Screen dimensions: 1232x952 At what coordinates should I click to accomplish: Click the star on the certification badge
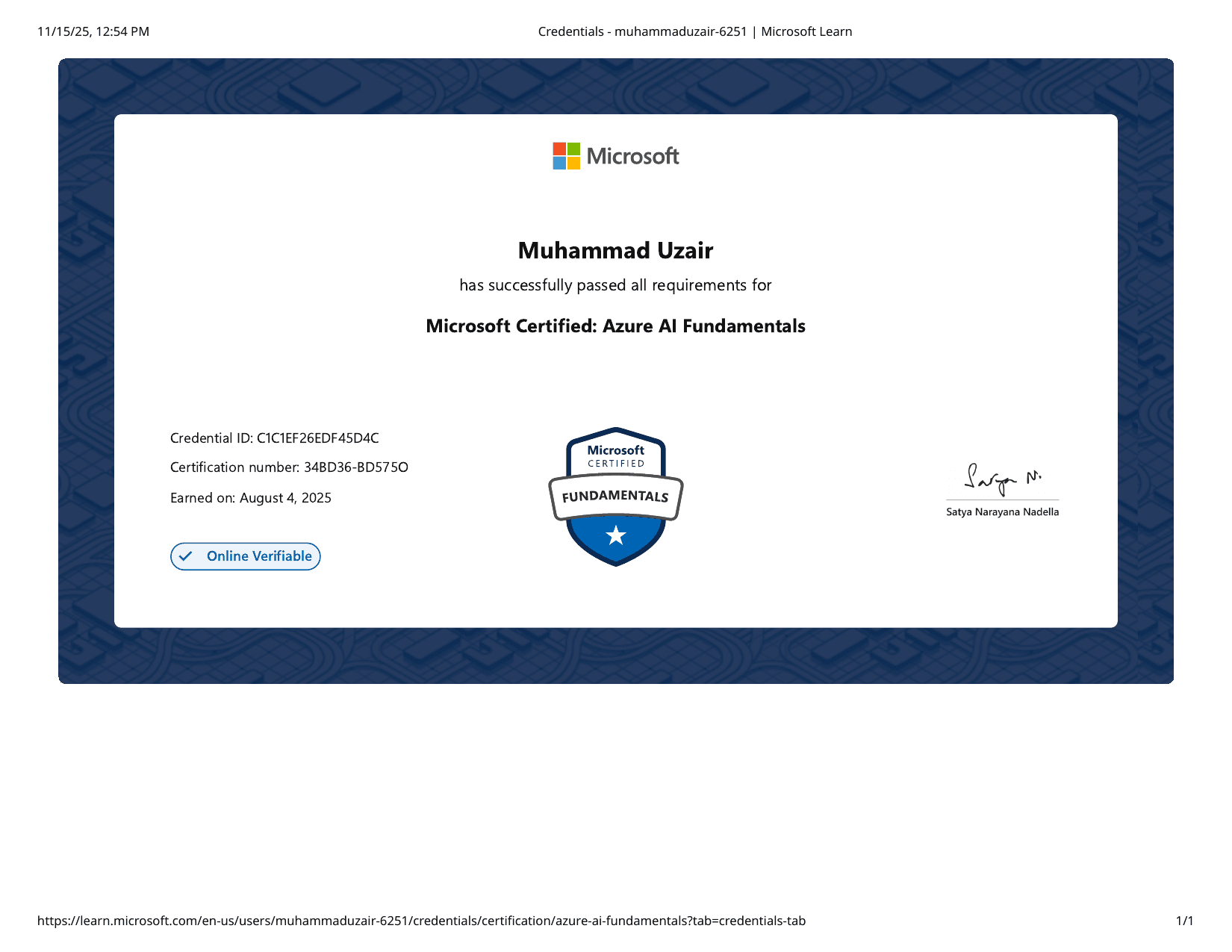tap(615, 534)
